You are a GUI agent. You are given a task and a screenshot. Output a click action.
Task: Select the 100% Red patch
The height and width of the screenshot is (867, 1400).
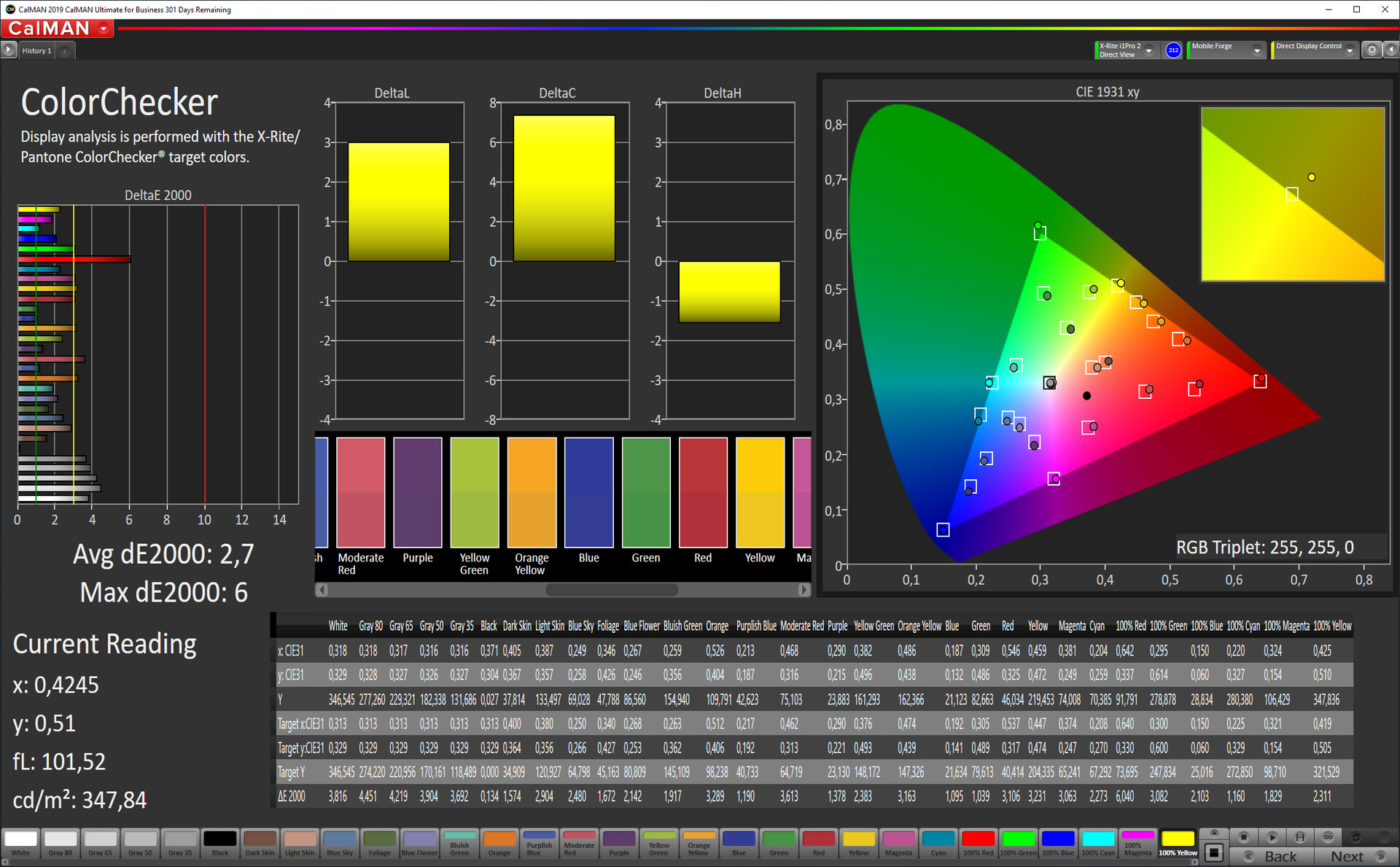coord(978,843)
